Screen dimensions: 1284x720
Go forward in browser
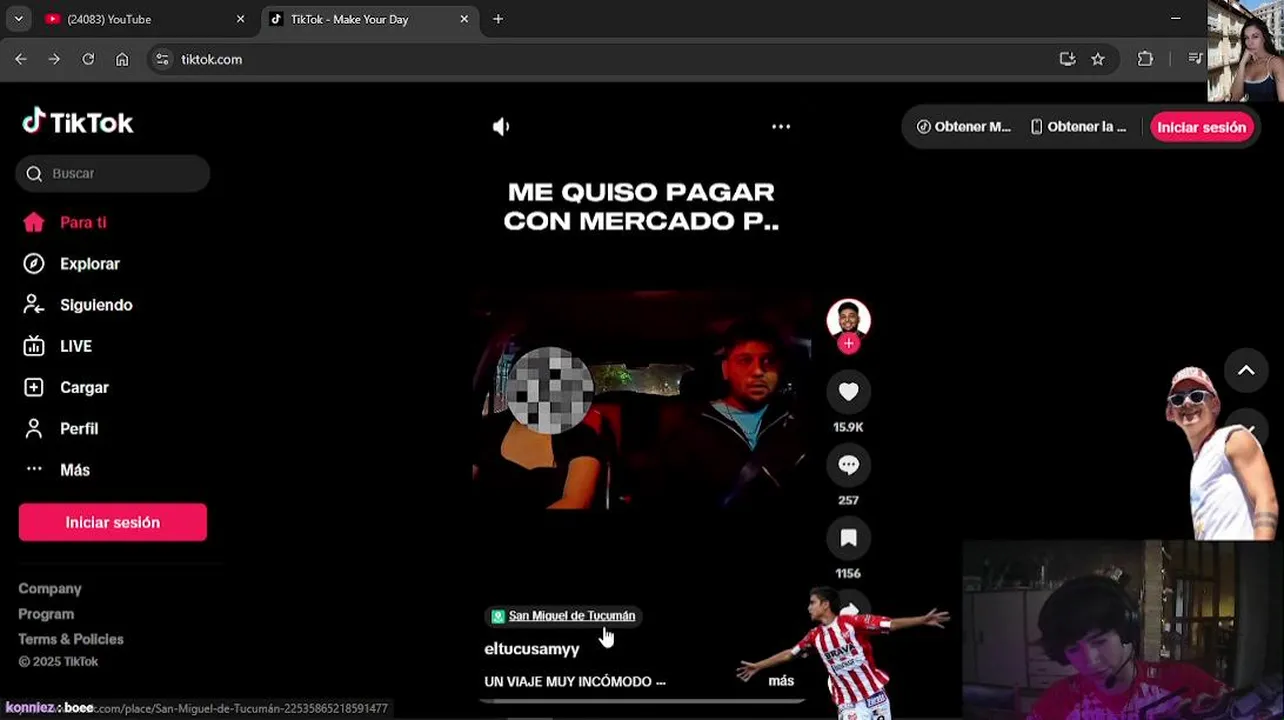(54, 59)
